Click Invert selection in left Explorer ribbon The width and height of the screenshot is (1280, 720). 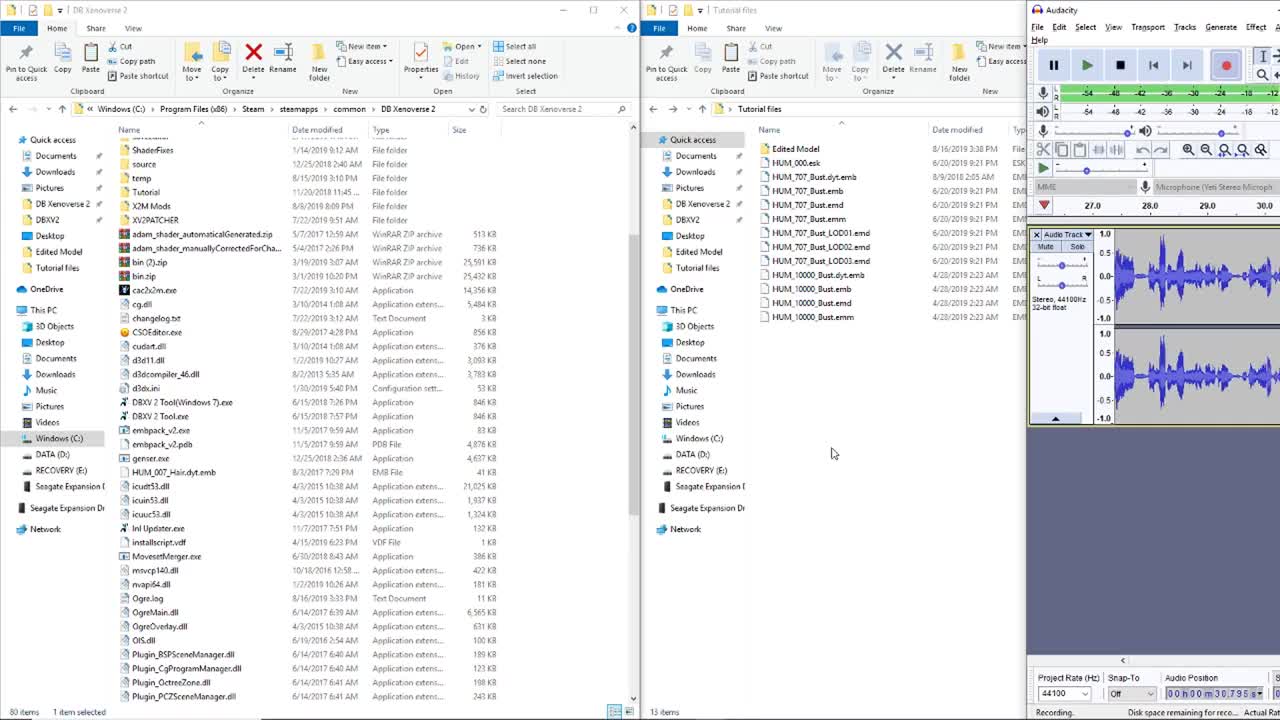coord(525,76)
